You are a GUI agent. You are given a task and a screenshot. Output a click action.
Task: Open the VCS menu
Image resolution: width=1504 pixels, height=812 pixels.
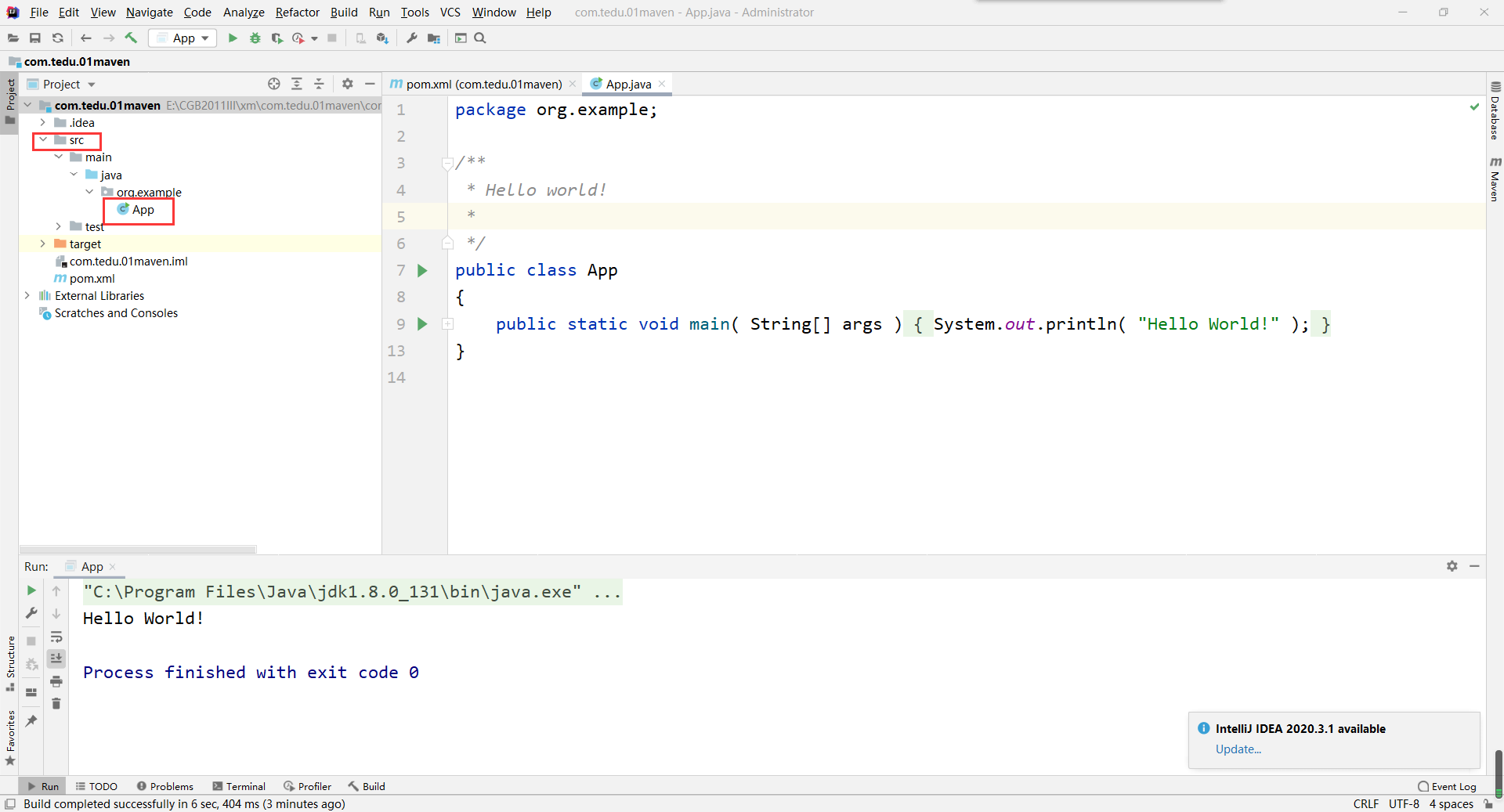450,12
